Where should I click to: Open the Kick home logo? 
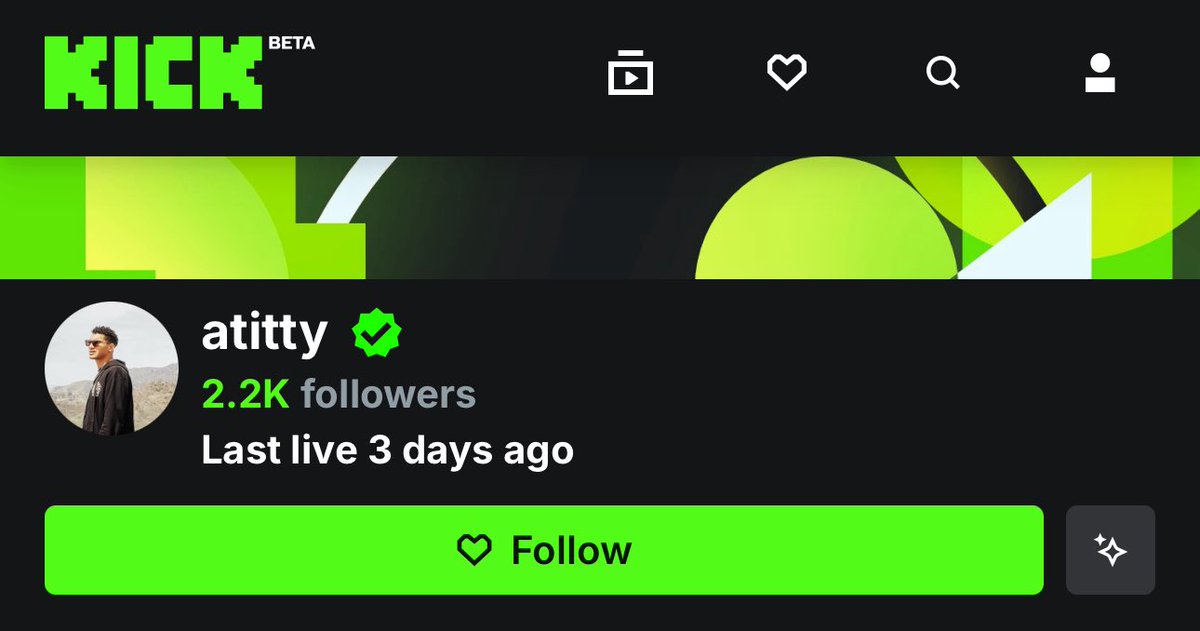click(152, 73)
